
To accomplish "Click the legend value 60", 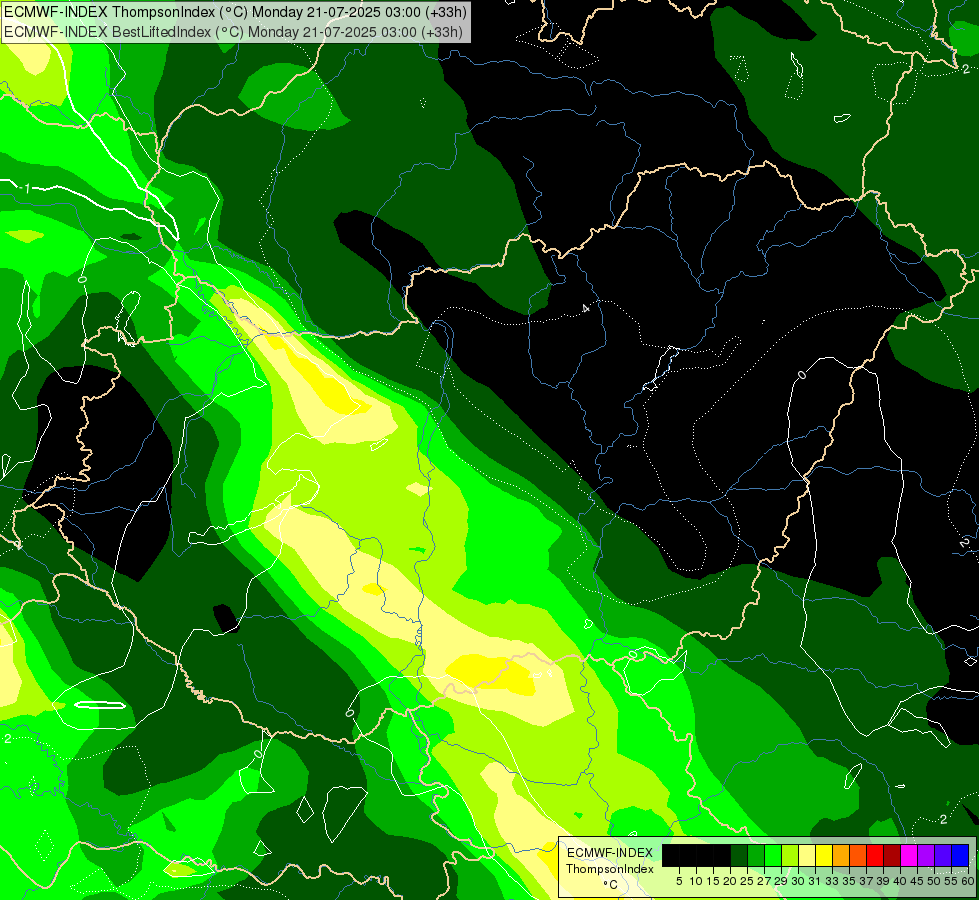I will click(x=968, y=881).
